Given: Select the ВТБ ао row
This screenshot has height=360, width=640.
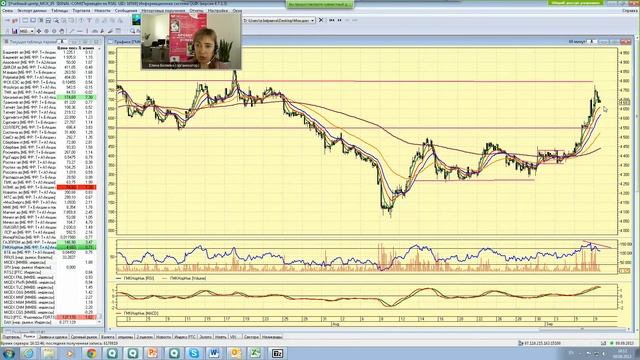Looking at the screenshot, I should (x=49, y=252).
